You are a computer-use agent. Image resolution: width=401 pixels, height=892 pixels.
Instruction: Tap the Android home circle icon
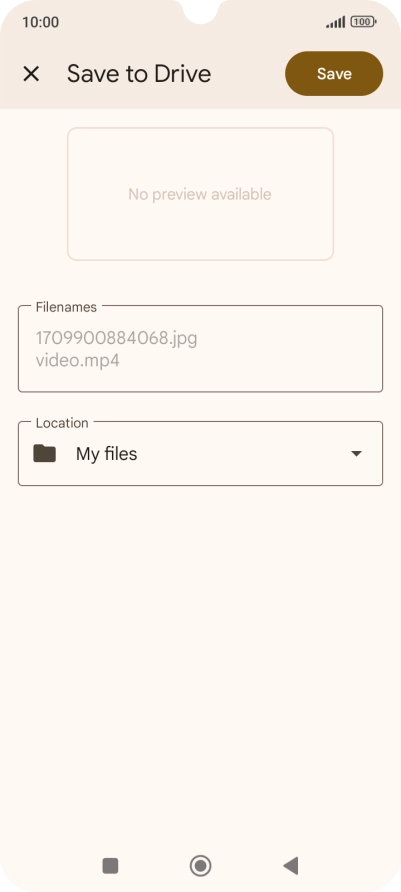click(200, 866)
